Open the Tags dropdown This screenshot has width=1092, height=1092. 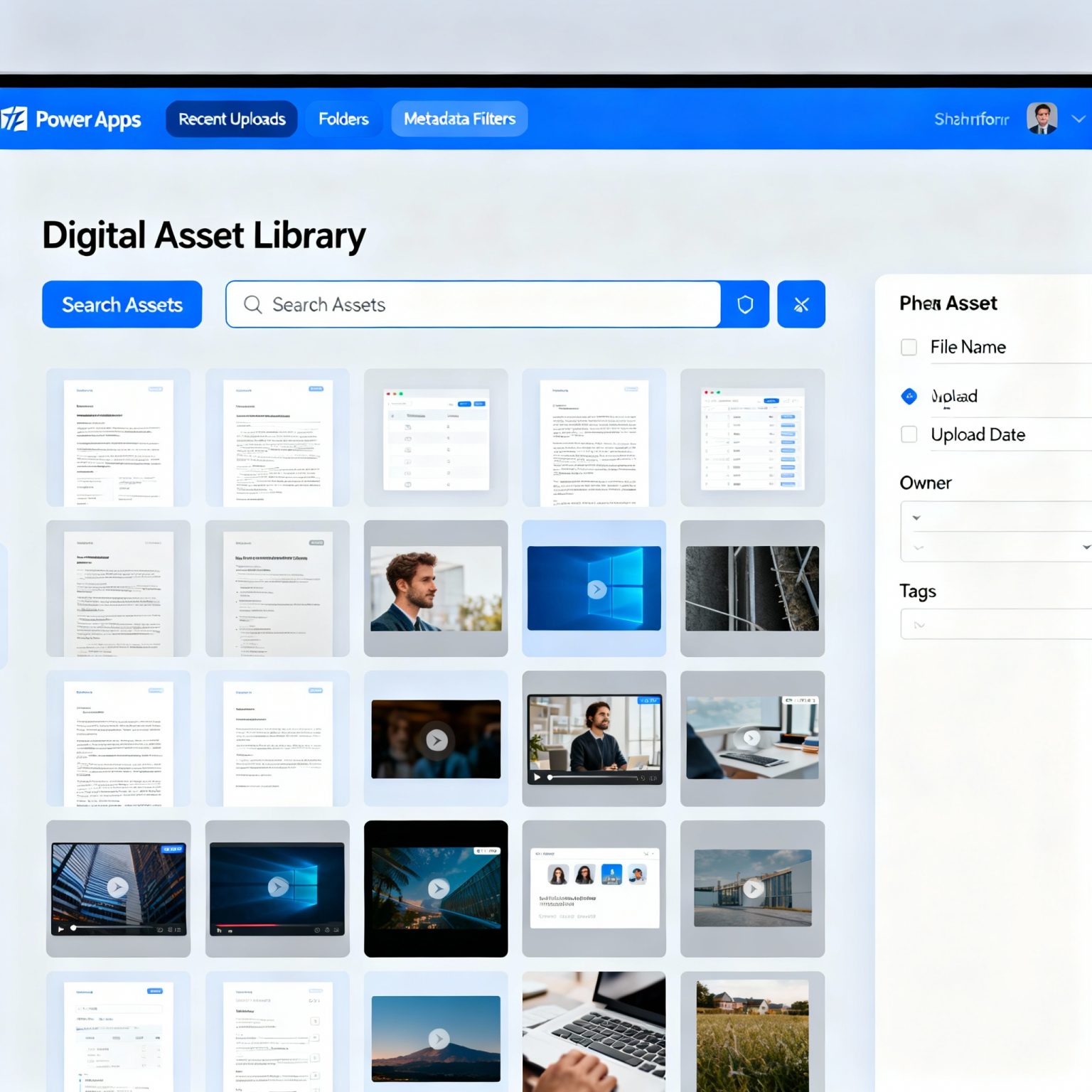(x=995, y=623)
